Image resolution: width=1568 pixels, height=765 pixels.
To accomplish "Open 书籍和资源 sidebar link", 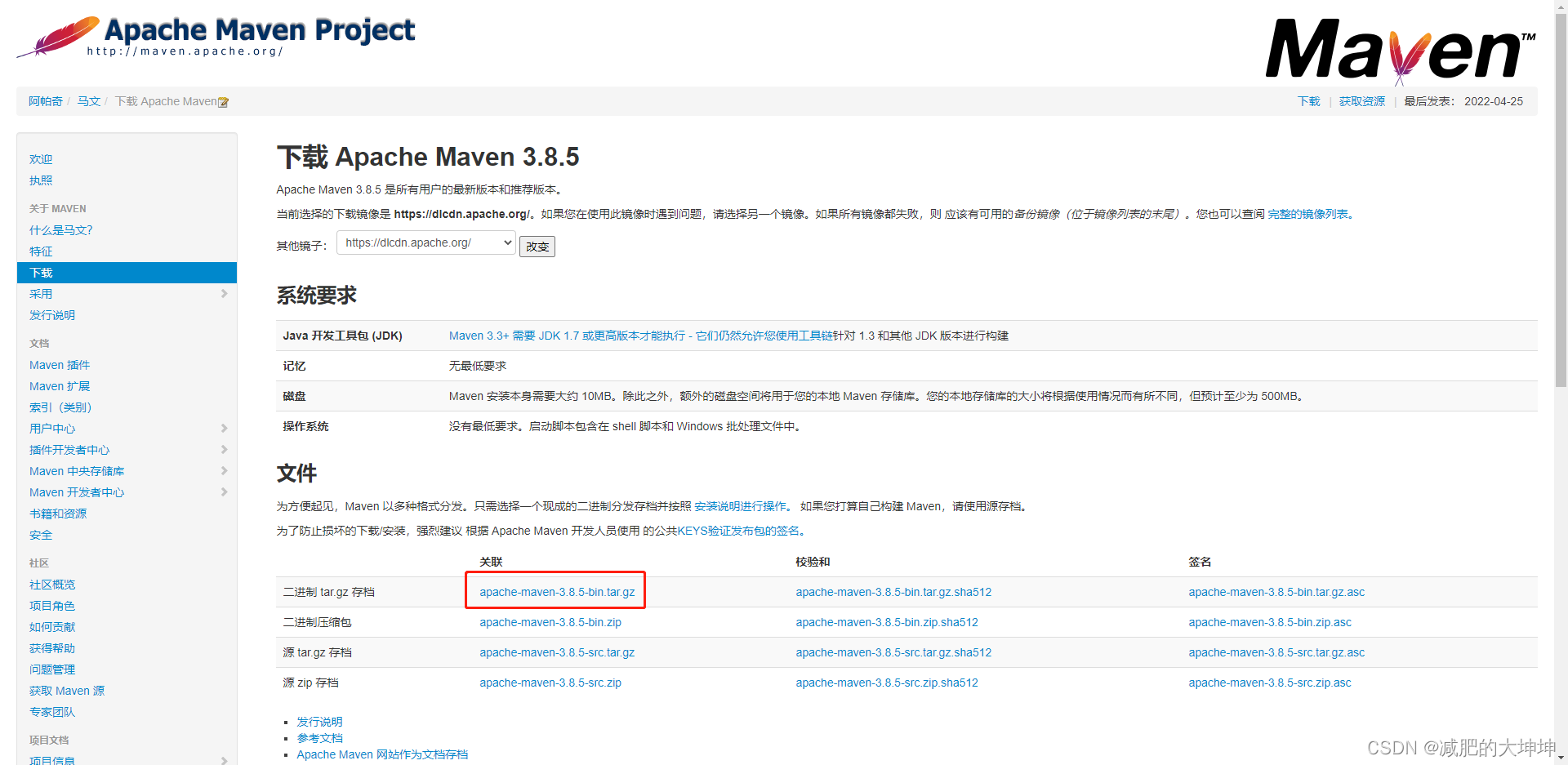I will [x=58, y=514].
